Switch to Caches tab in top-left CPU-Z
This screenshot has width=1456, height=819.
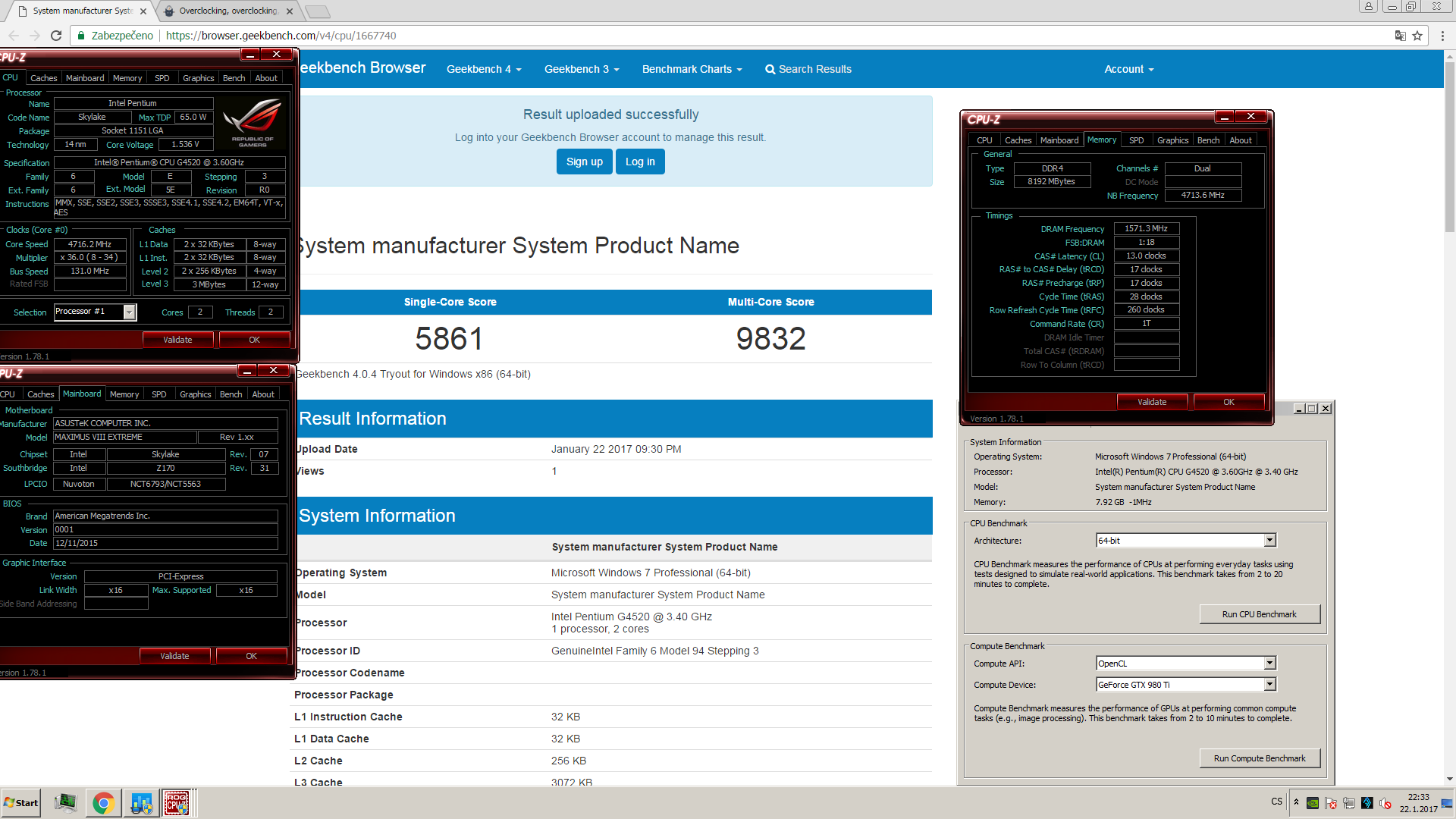[43, 78]
